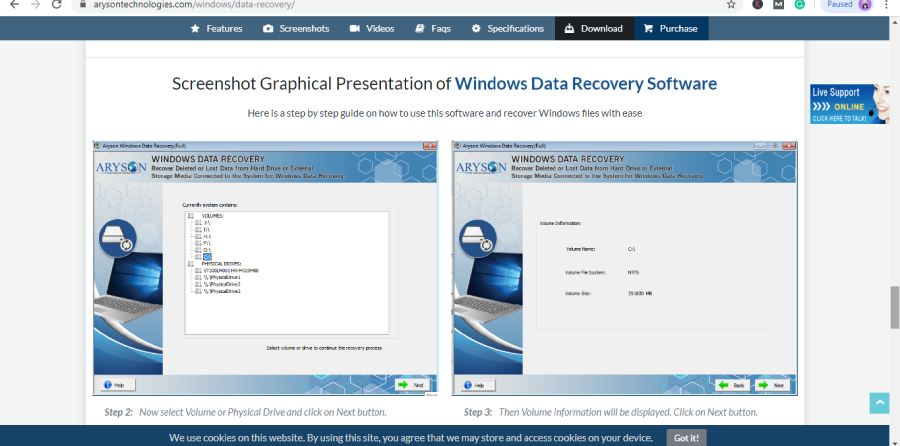This screenshot has height=446, width=900.
Task: Tick the D:\ volume checkbox
Action: point(199,250)
